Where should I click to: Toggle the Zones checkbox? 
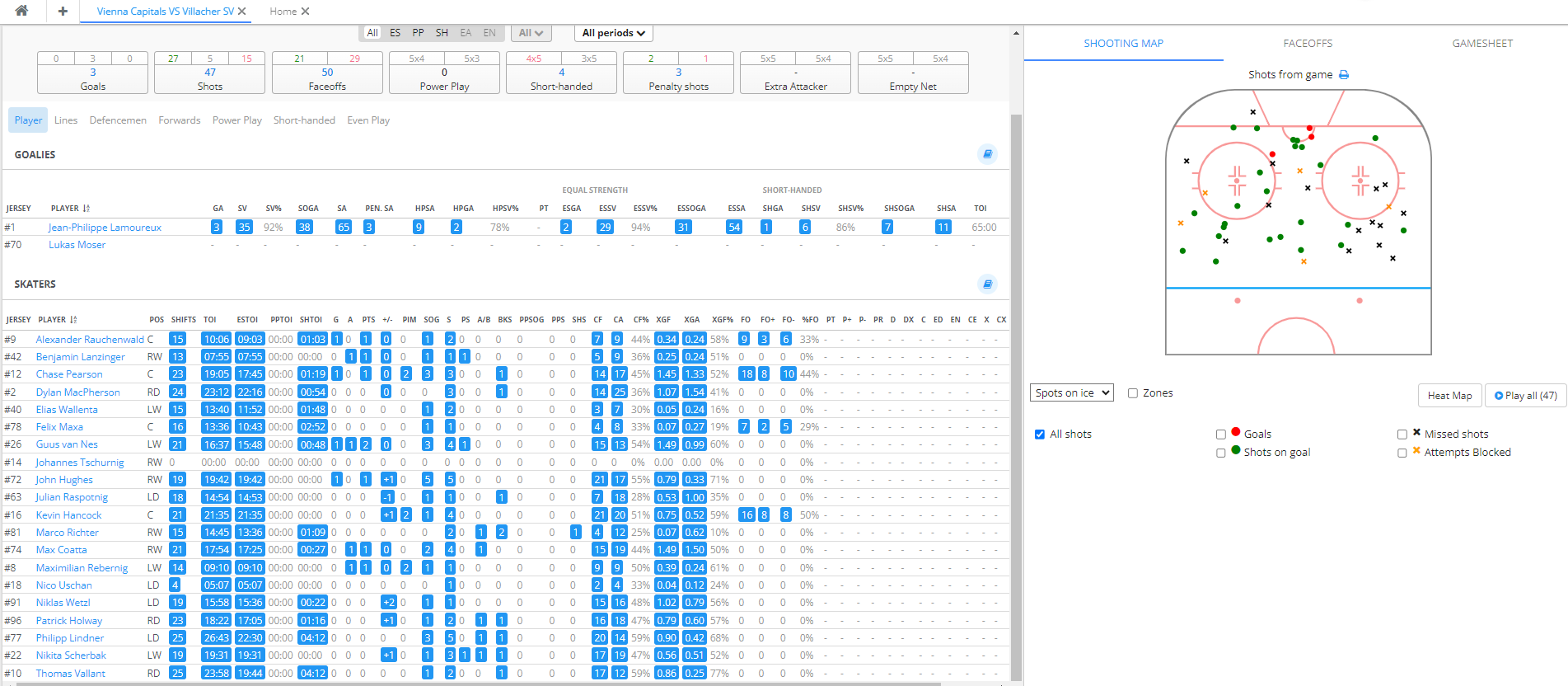coord(1133,393)
